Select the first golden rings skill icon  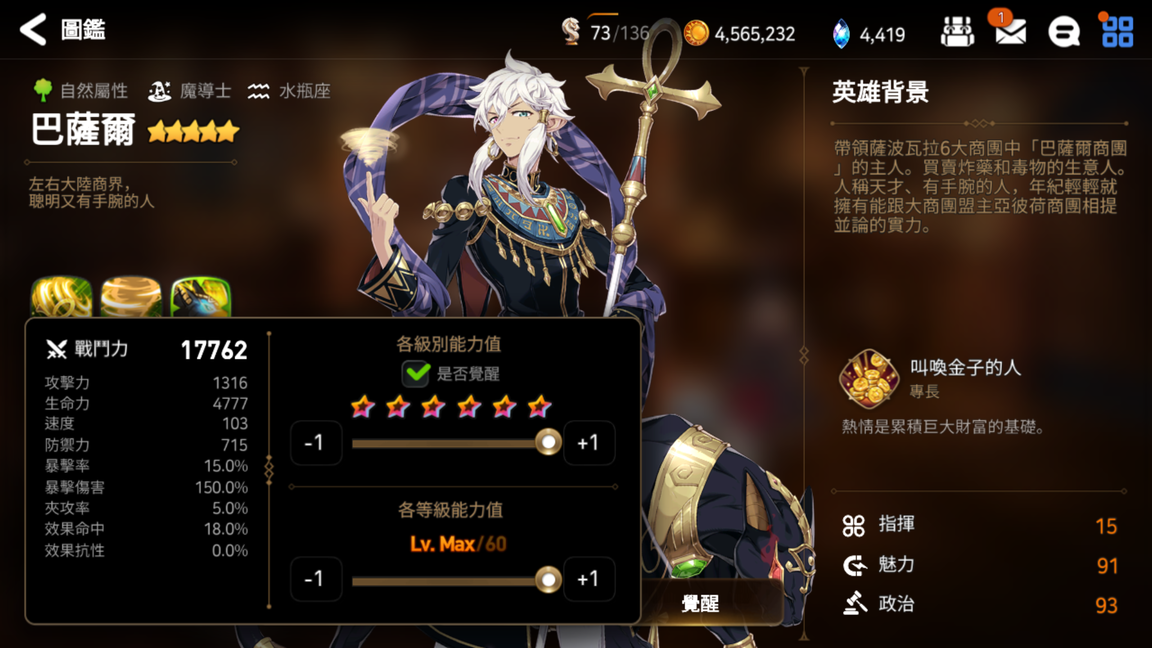point(62,297)
